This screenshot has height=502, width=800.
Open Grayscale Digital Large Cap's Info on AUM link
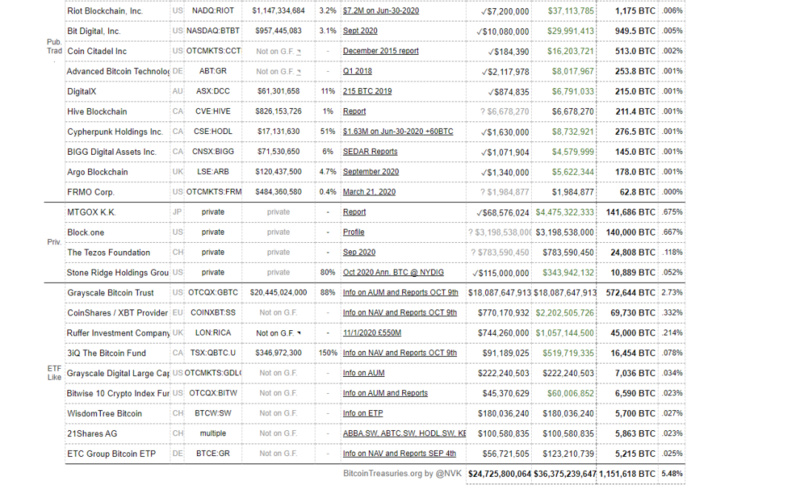363,373
